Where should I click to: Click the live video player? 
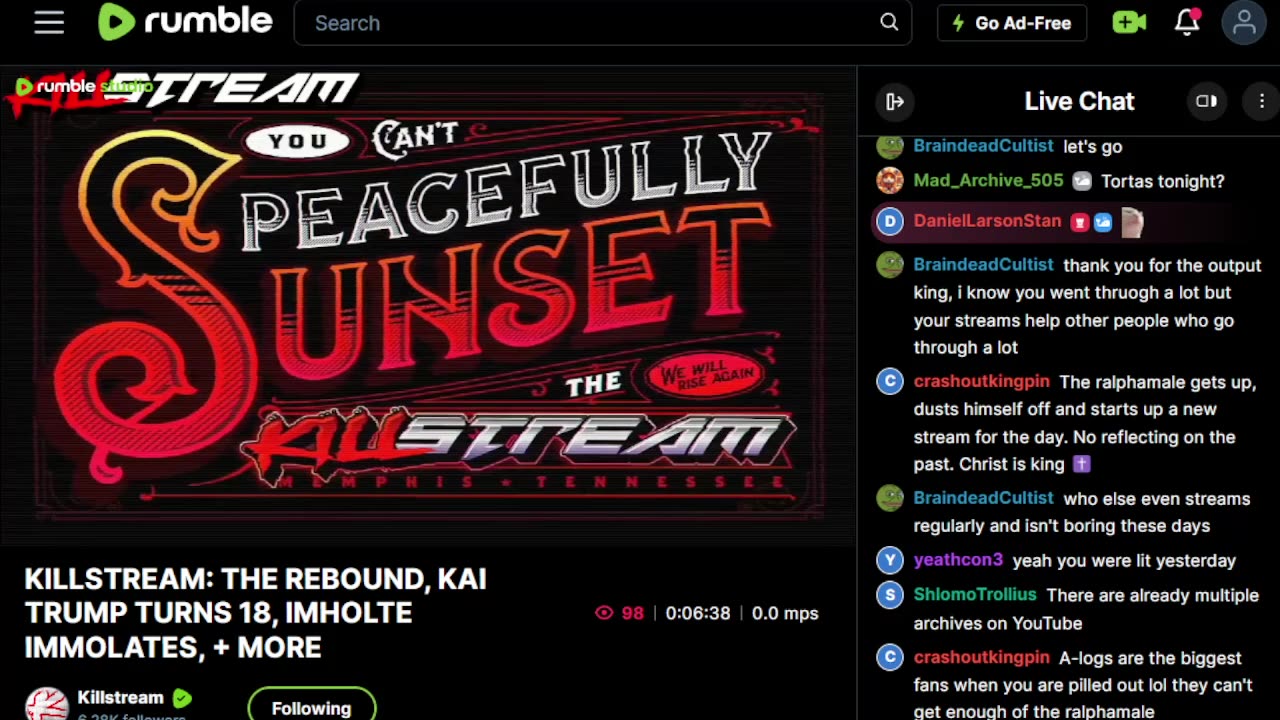tap(428, 305)
